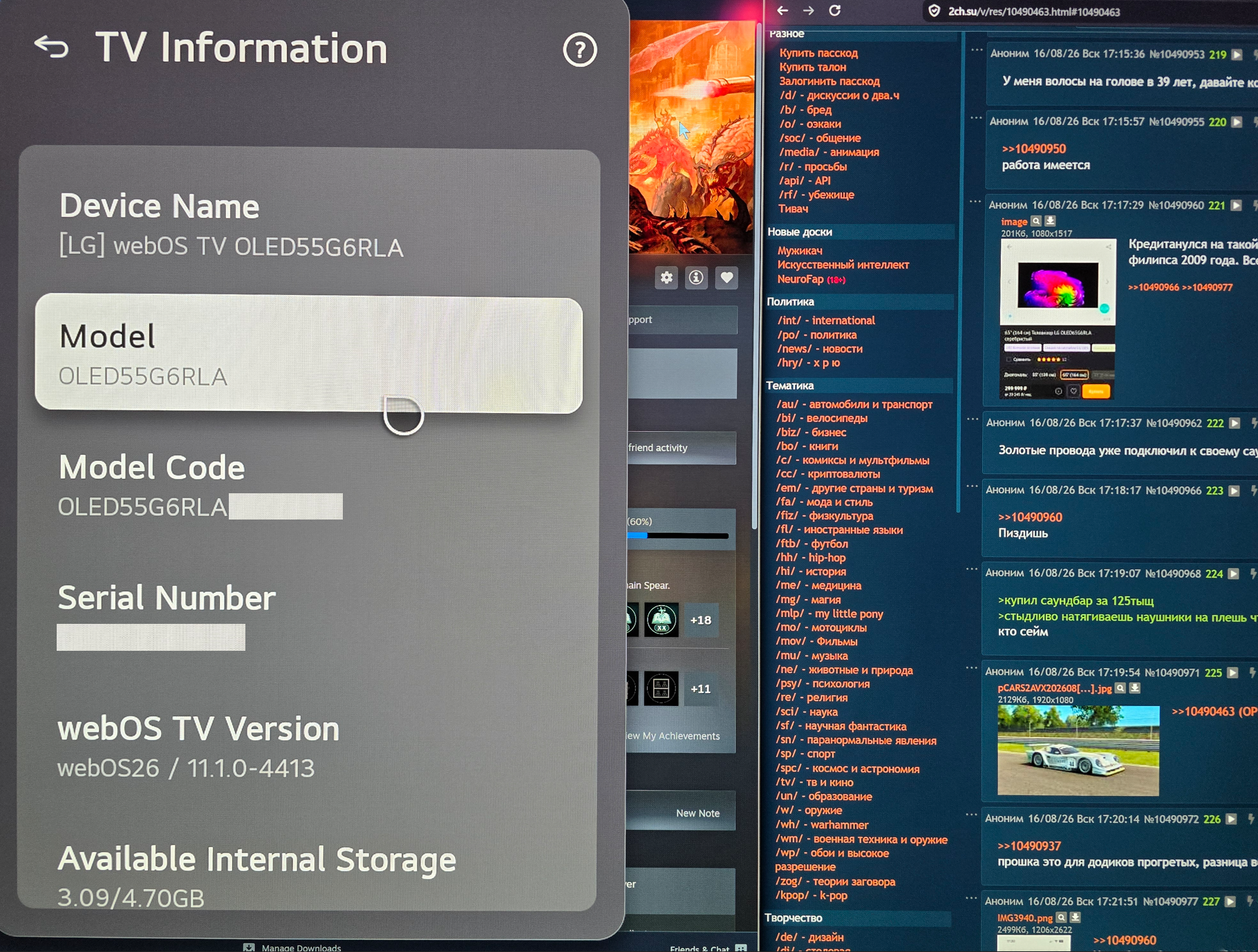Click the arrow icon on post 225
Screen dimensions: 1258x952
click(x=1232, y=673)
